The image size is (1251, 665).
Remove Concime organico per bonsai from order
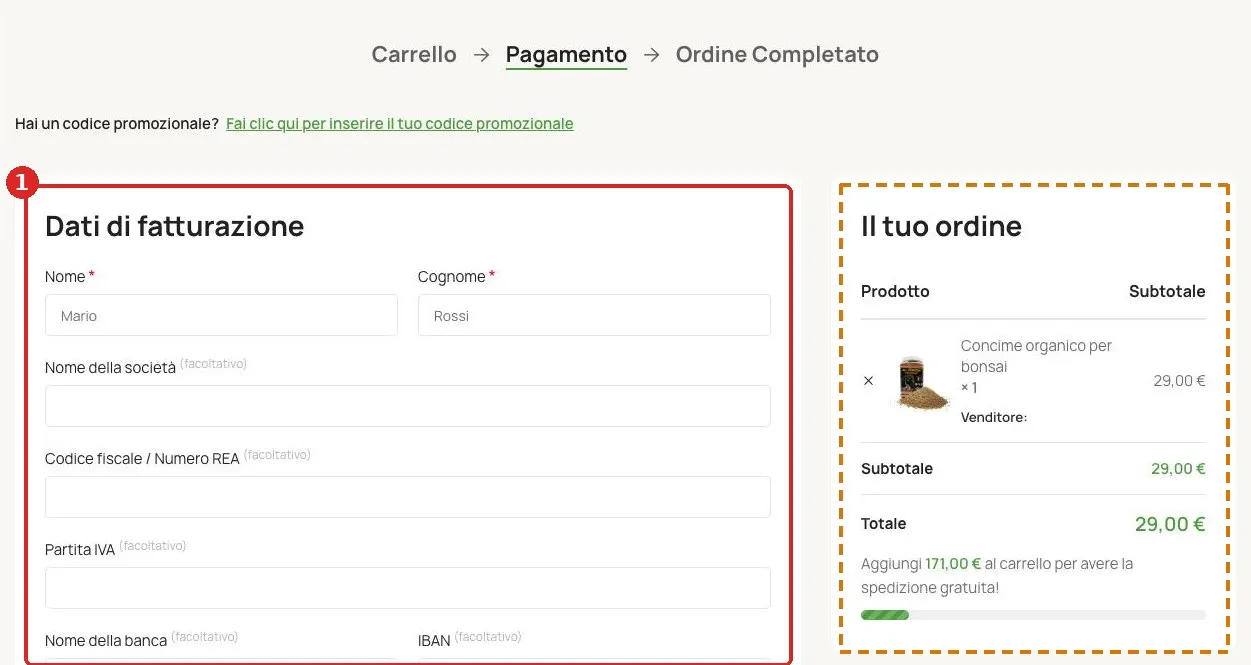click(868, 381)
